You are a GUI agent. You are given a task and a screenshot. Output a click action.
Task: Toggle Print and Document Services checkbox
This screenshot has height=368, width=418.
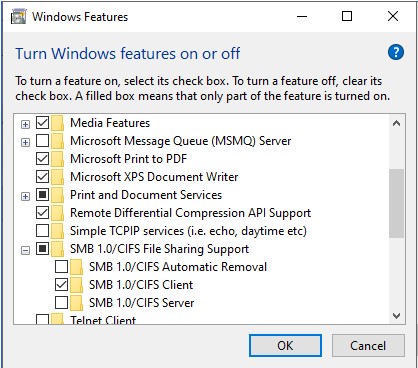[42, 195]
